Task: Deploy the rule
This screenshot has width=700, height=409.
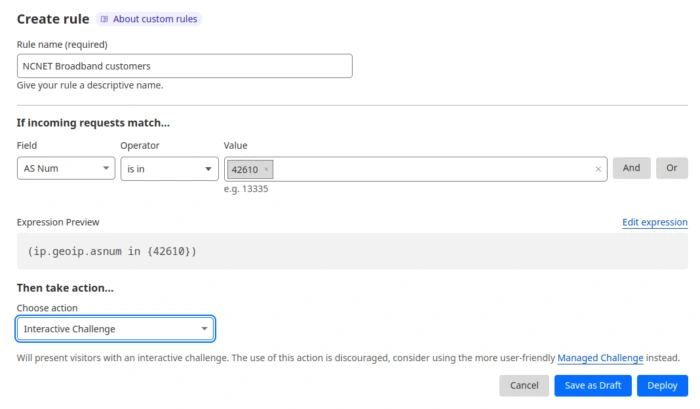Action: [662, 385]
